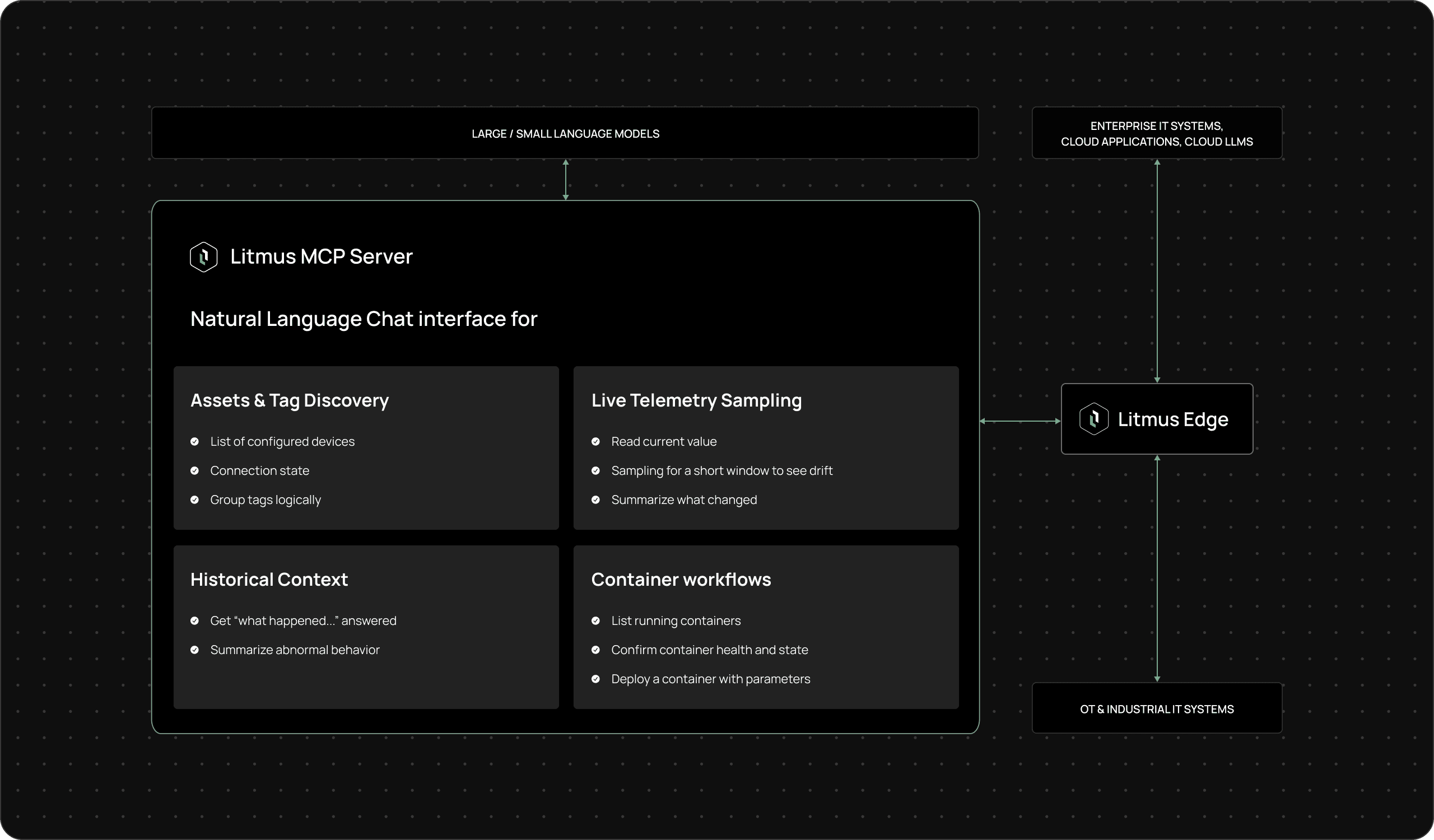
Task: Select the Large / Small Language Models box
Action: tap(565, 133)
